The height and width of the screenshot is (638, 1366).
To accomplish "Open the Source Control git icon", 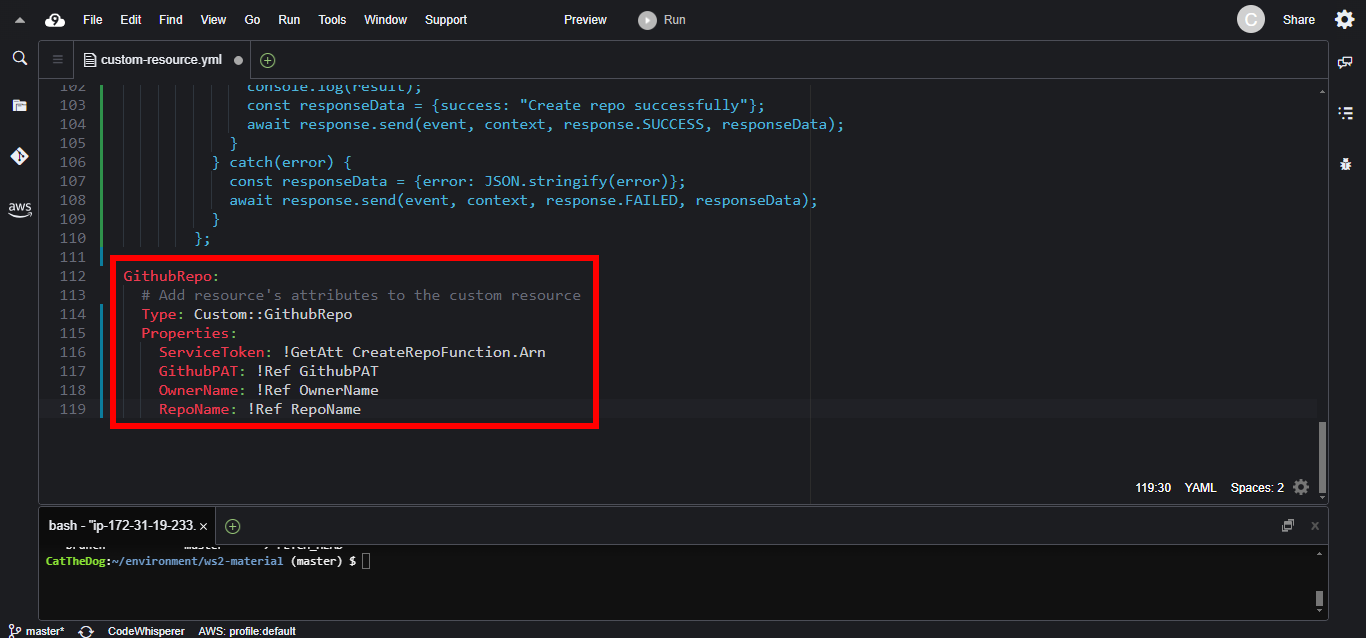I will pyautogui.click(x=19, y=156).
